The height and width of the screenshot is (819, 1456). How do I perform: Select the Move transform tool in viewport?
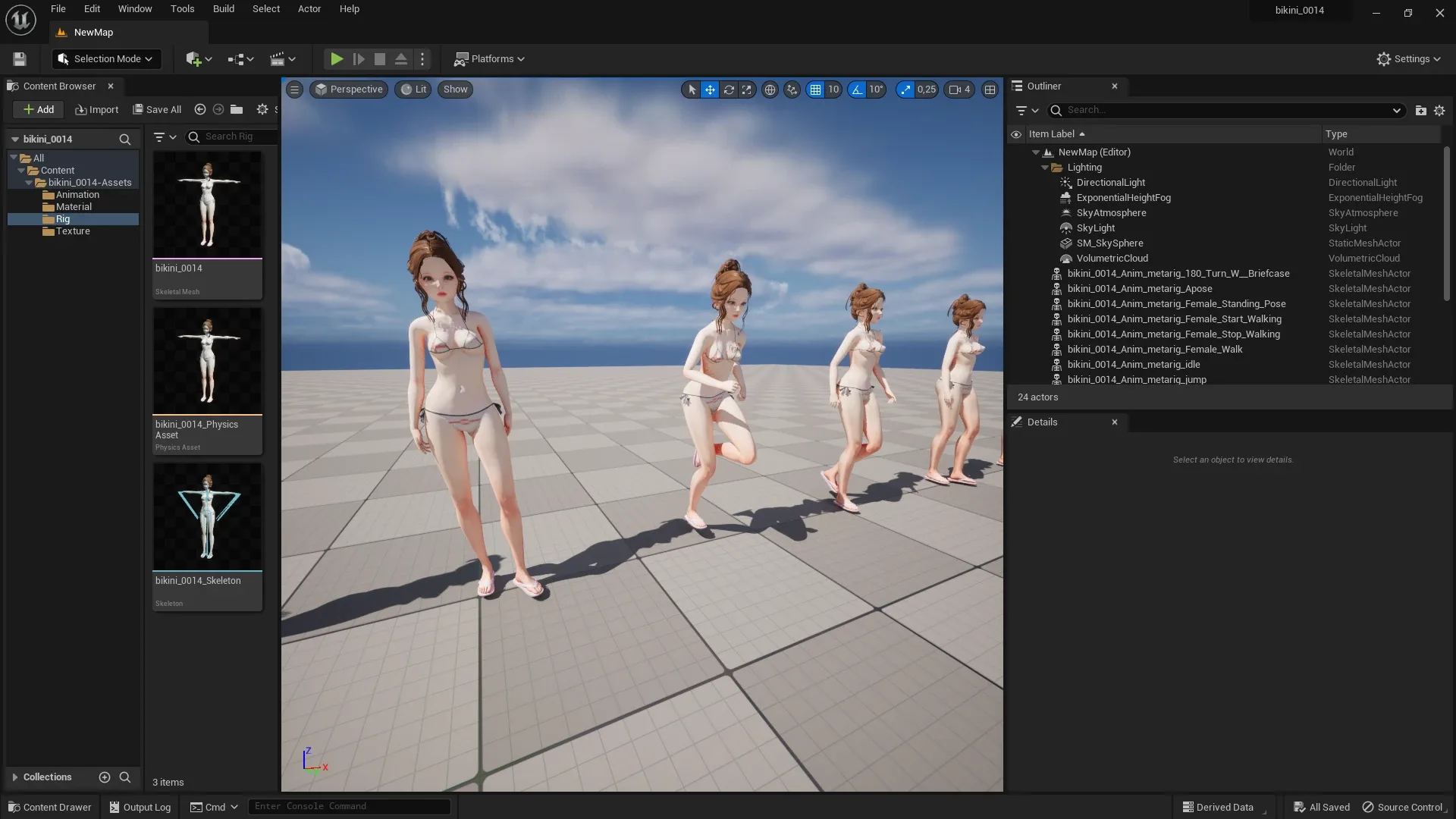[710, 89]
